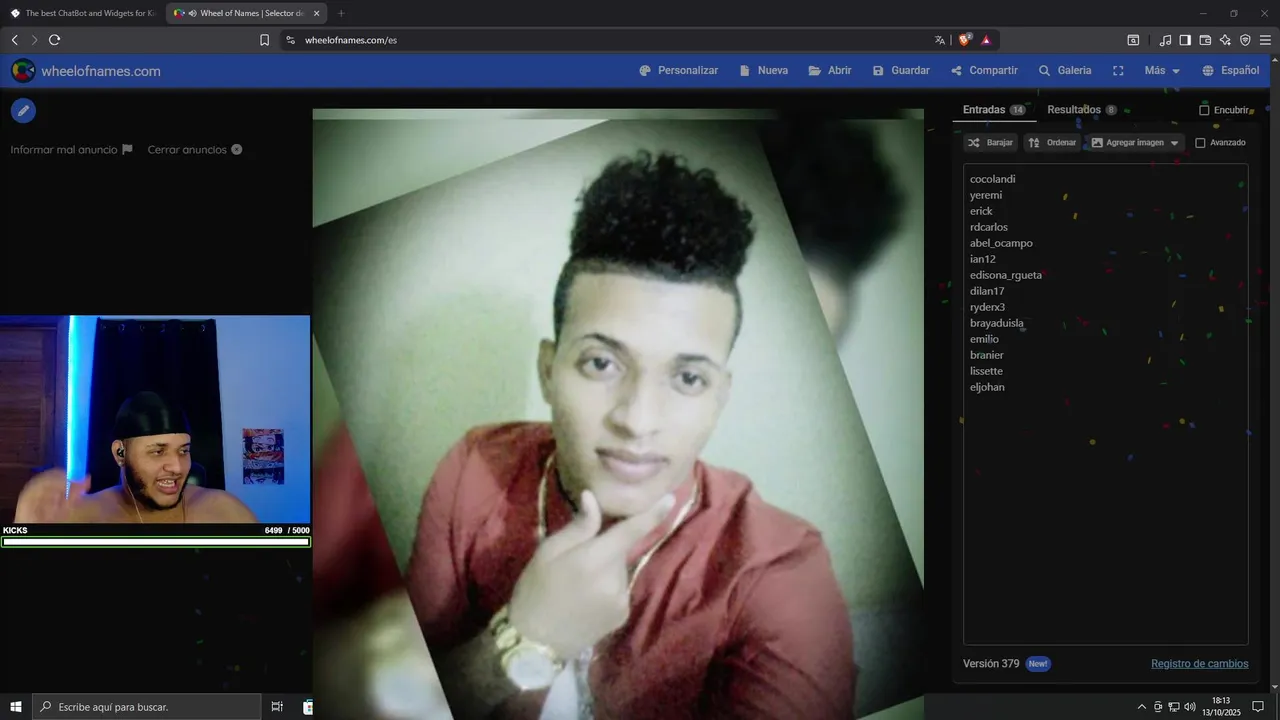1280x720 pixels.
Task: Create a new wheel with Nueva
Action: click(x=763, y=71)
